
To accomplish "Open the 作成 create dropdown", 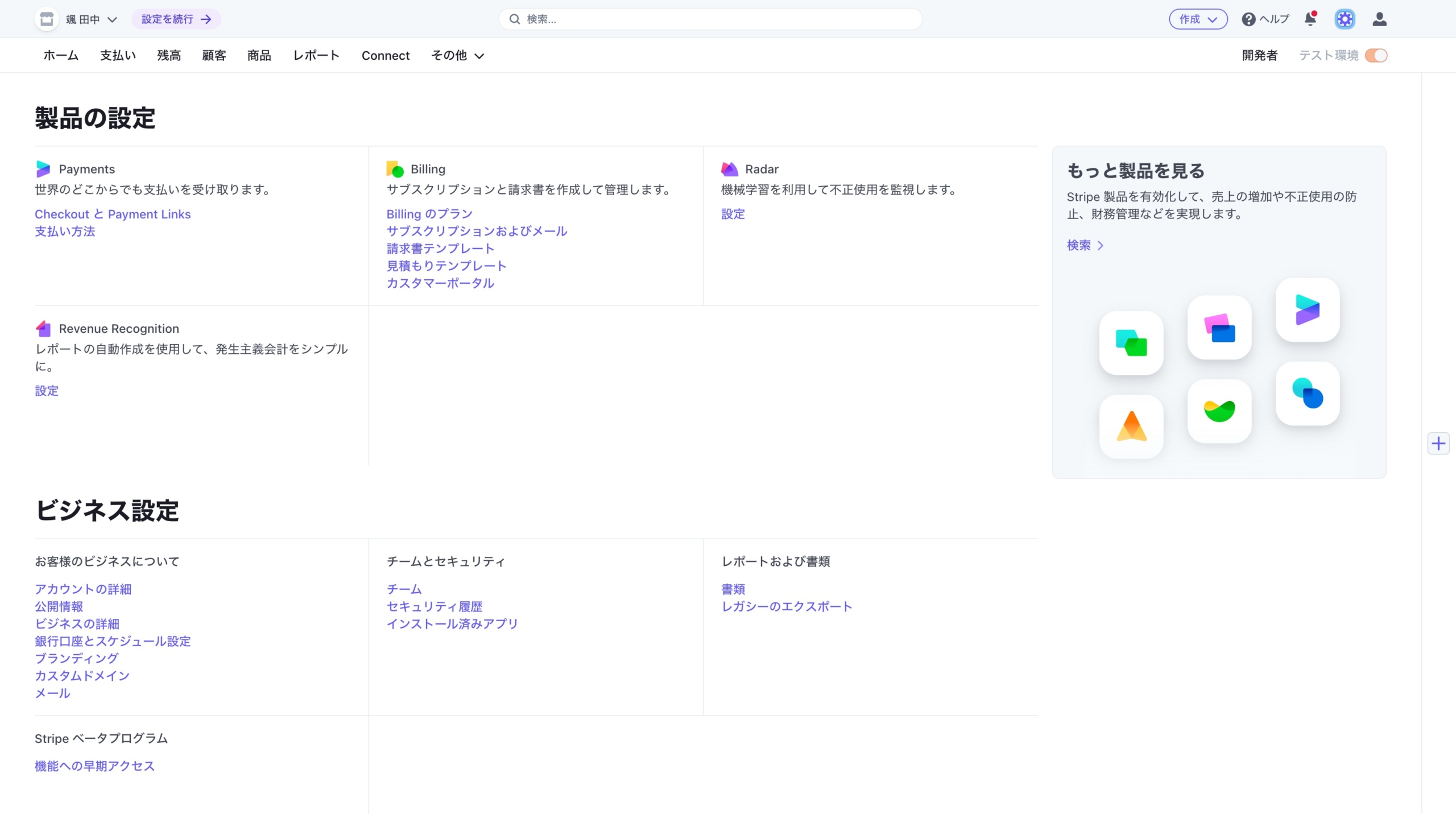I will tap(1198, 19).
